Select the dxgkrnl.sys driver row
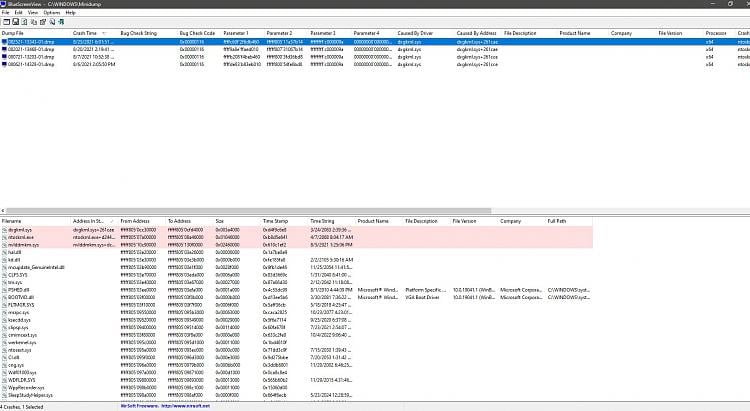Viewport: 750px width, 411px height. [x=296, y=230]
